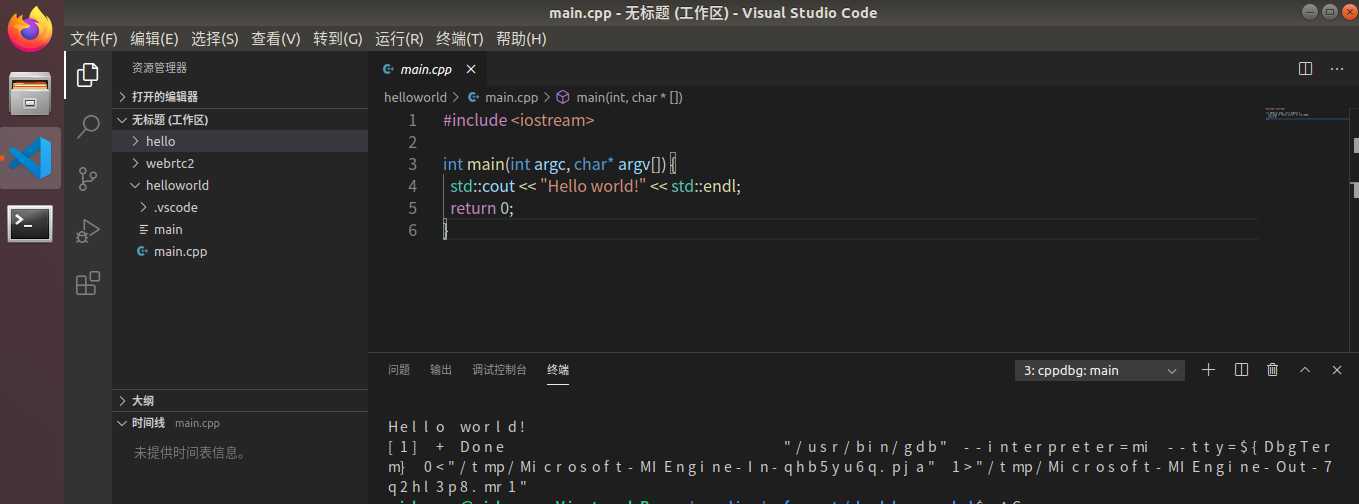Open the Explorer view in activity bar

(x=88, y=74)
